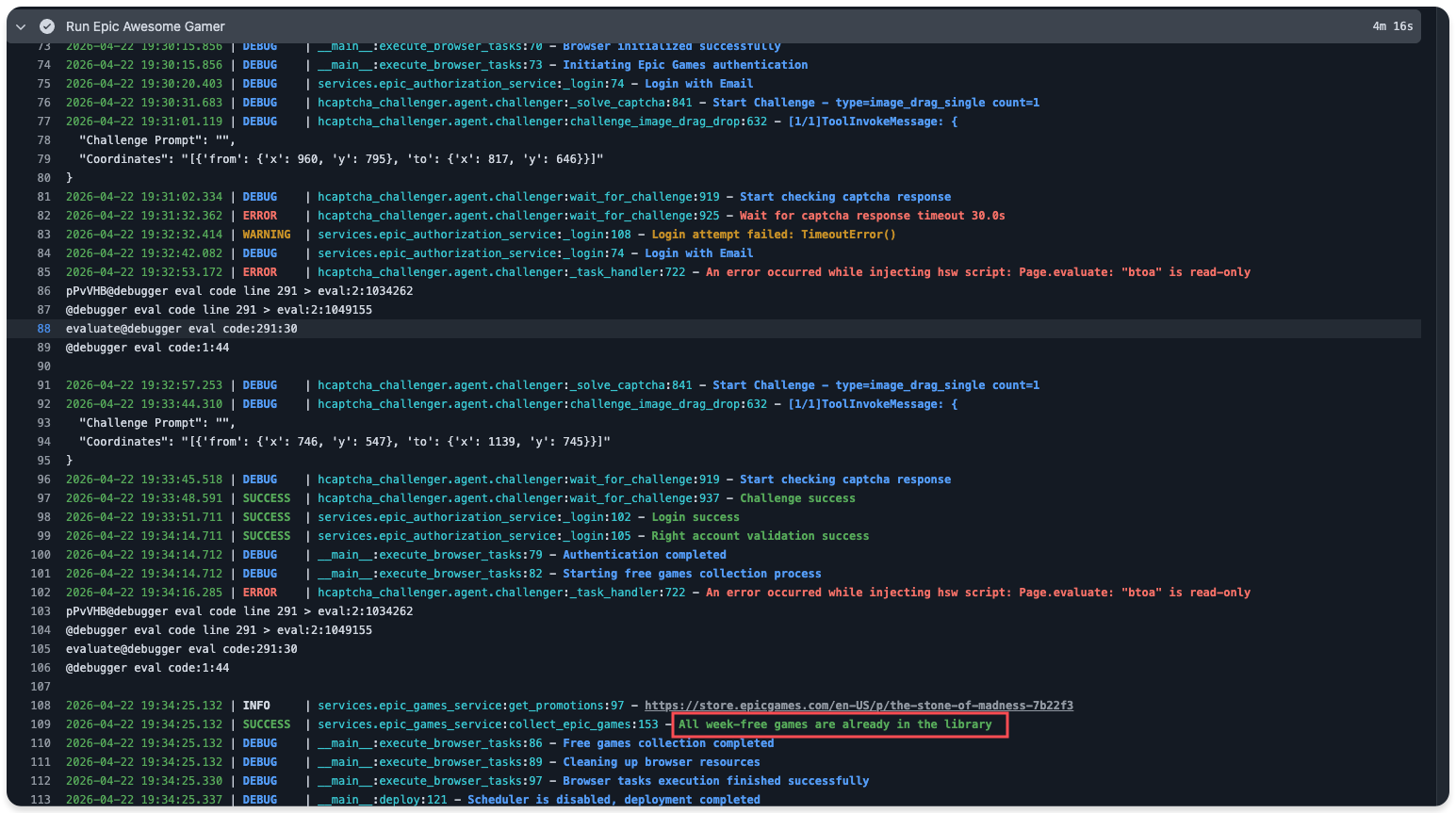Viewport: 1456px width, 813px height.
Task: Open the-stone-of-madness Epic store link
Action: 859,706
